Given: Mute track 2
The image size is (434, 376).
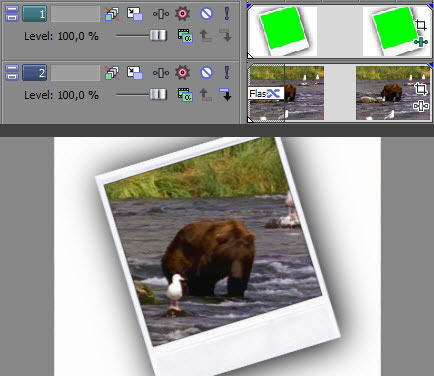Looking at the screenshot, I should [206, 73].
